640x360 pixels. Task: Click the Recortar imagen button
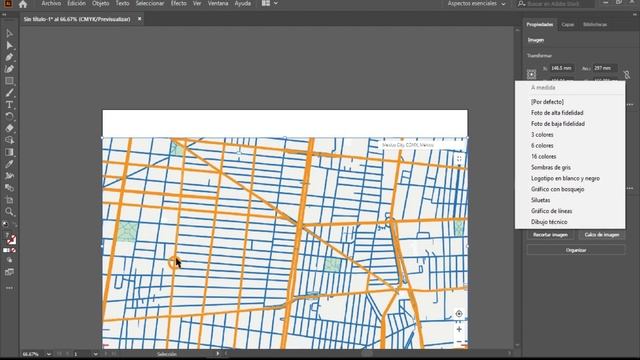point(550,235)
